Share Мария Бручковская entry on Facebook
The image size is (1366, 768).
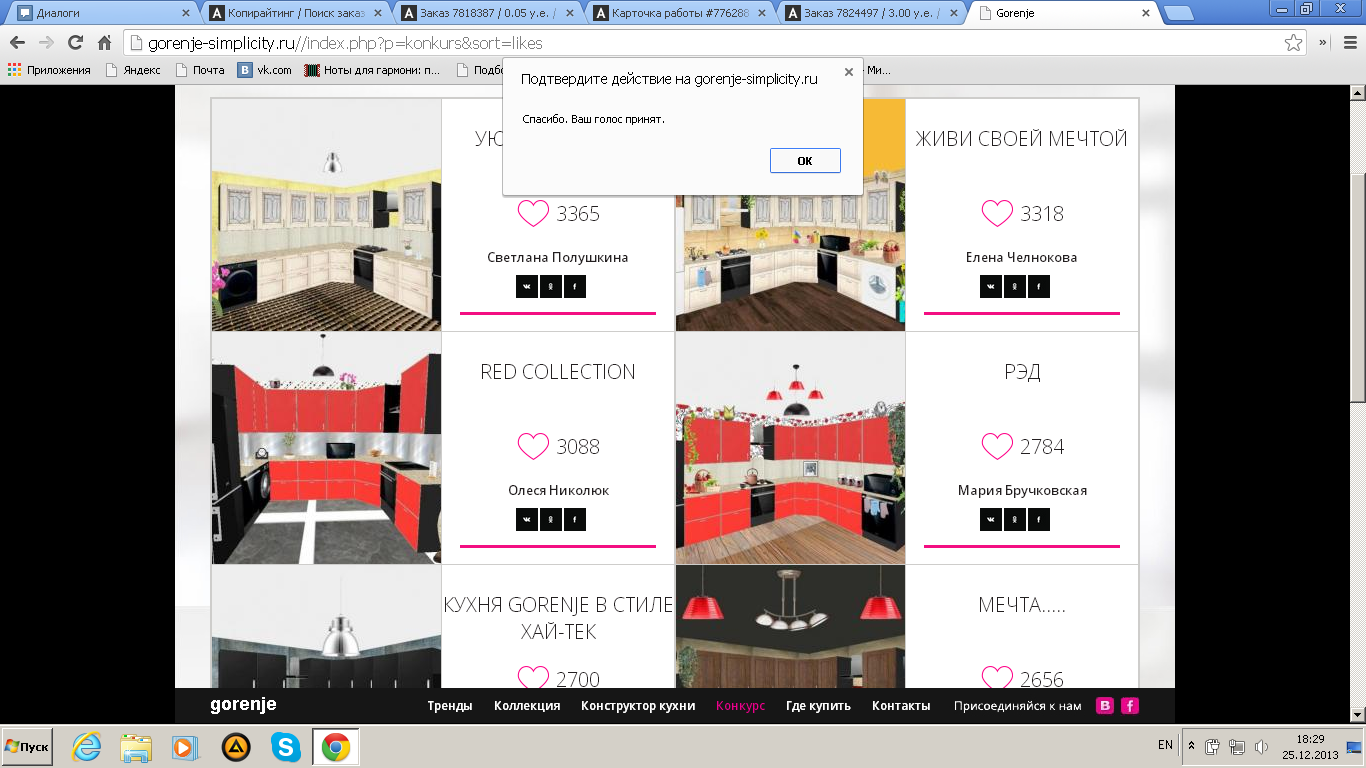point(1039,520)
